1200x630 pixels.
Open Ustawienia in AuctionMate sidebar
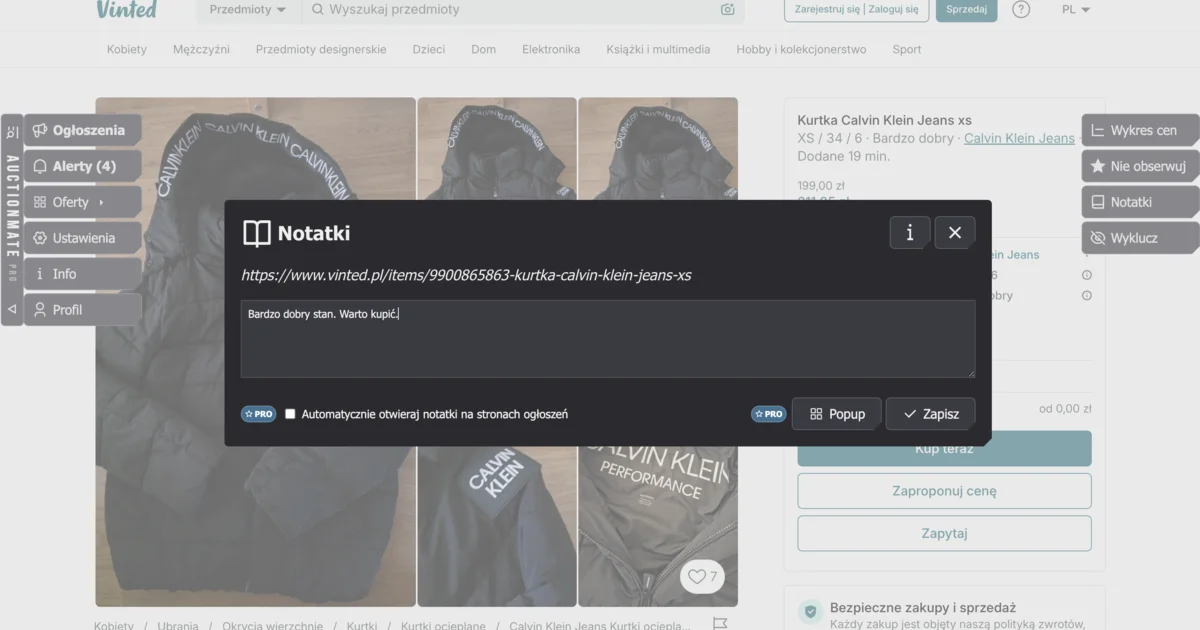pos(82,238)
